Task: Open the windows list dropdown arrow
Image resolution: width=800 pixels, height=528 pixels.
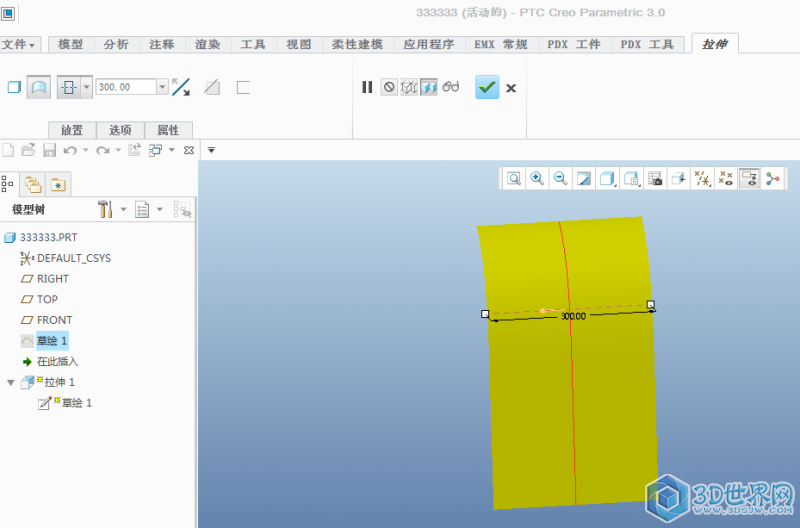Action: 171,150
